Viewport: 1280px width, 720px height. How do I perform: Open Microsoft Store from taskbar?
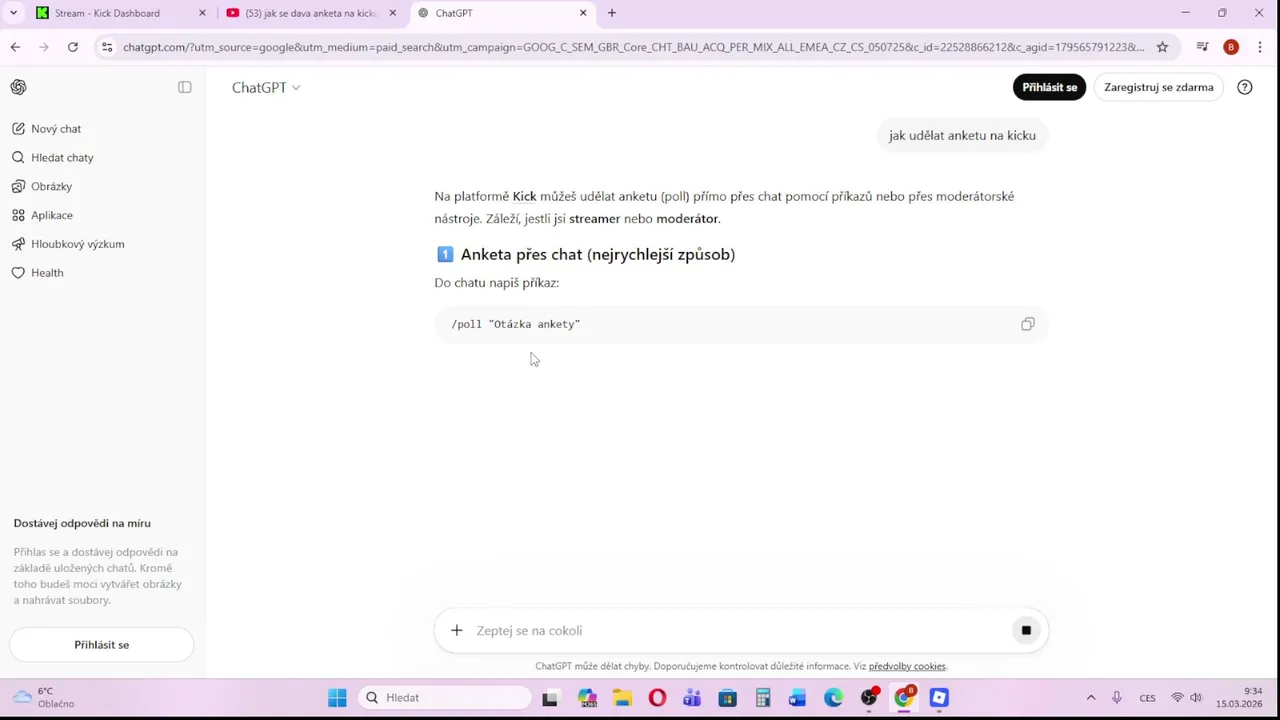(727, 698)
